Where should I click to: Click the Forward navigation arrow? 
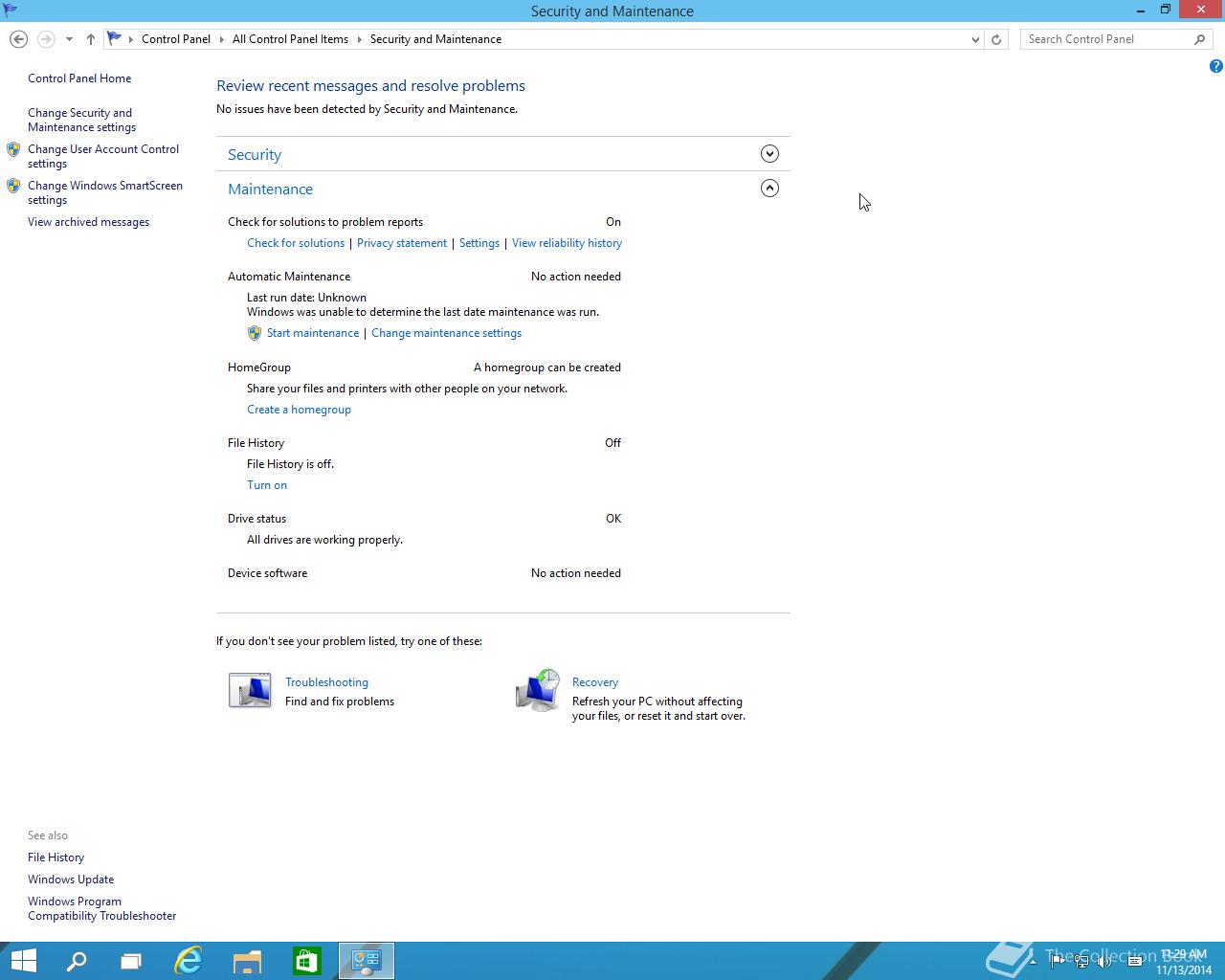coord(45,39)
